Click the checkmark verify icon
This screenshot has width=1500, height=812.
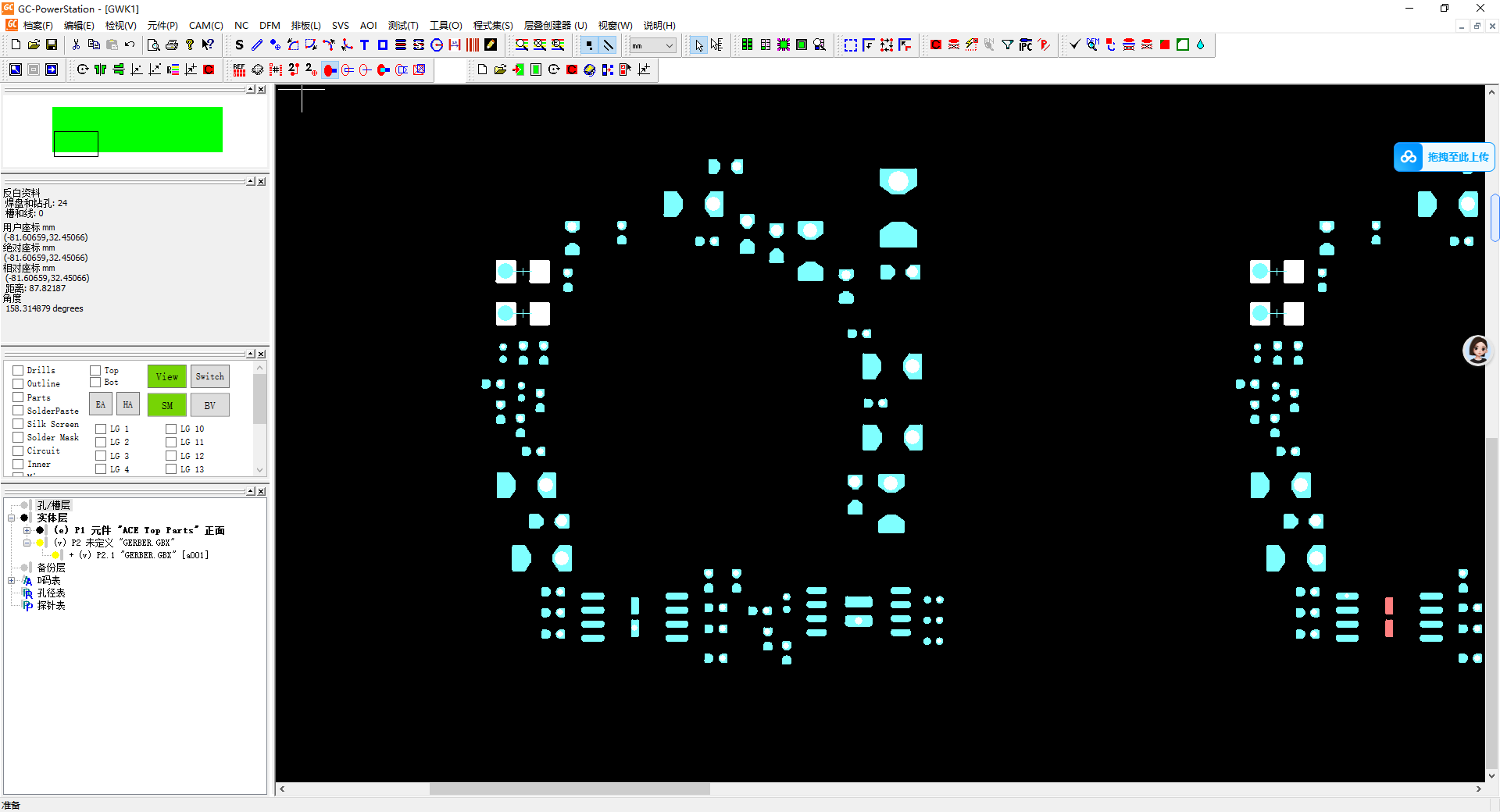(1075, 45)
